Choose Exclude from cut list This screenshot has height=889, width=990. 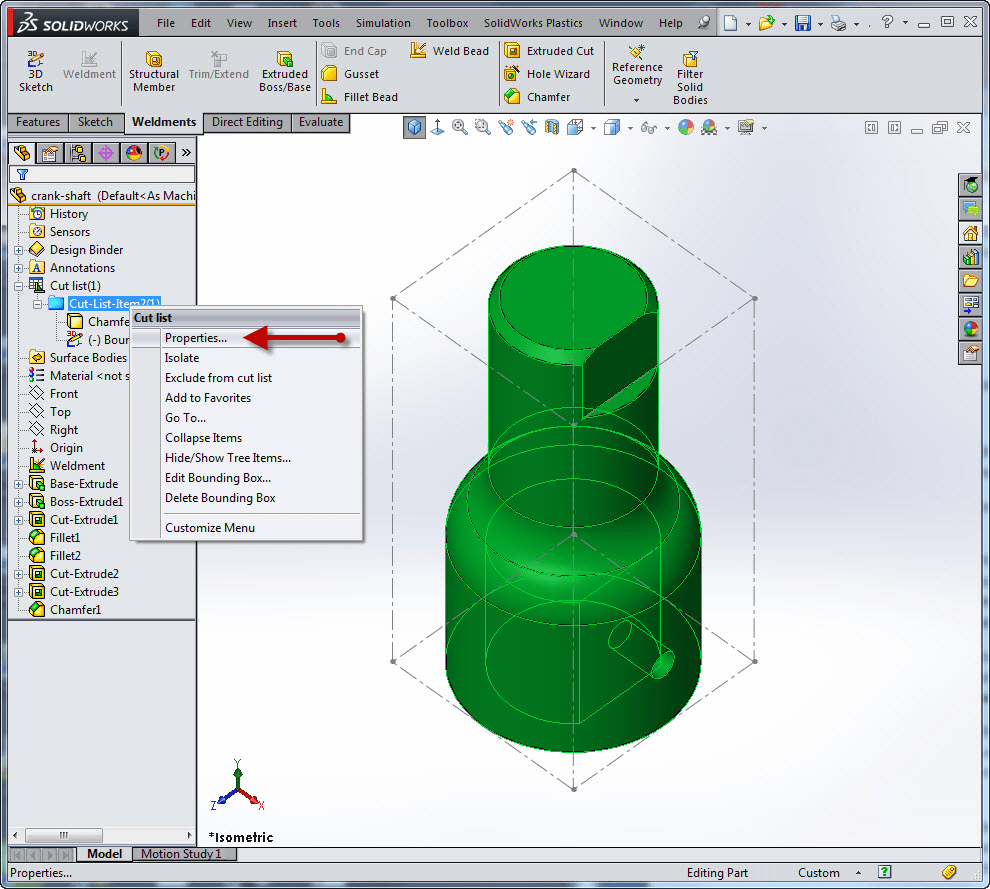[246, 378]
